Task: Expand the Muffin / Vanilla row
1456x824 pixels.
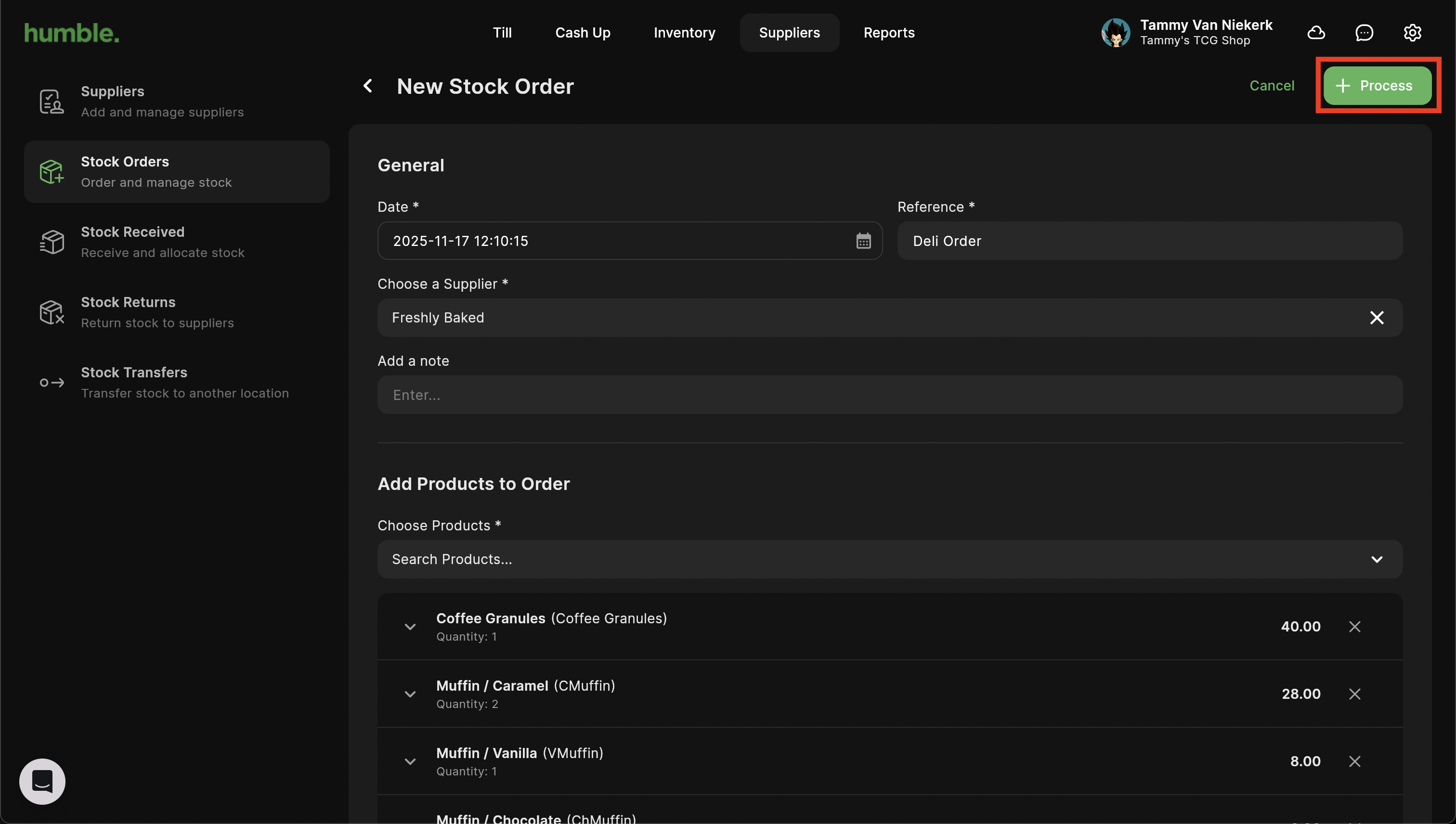Action: click(410, 761)
